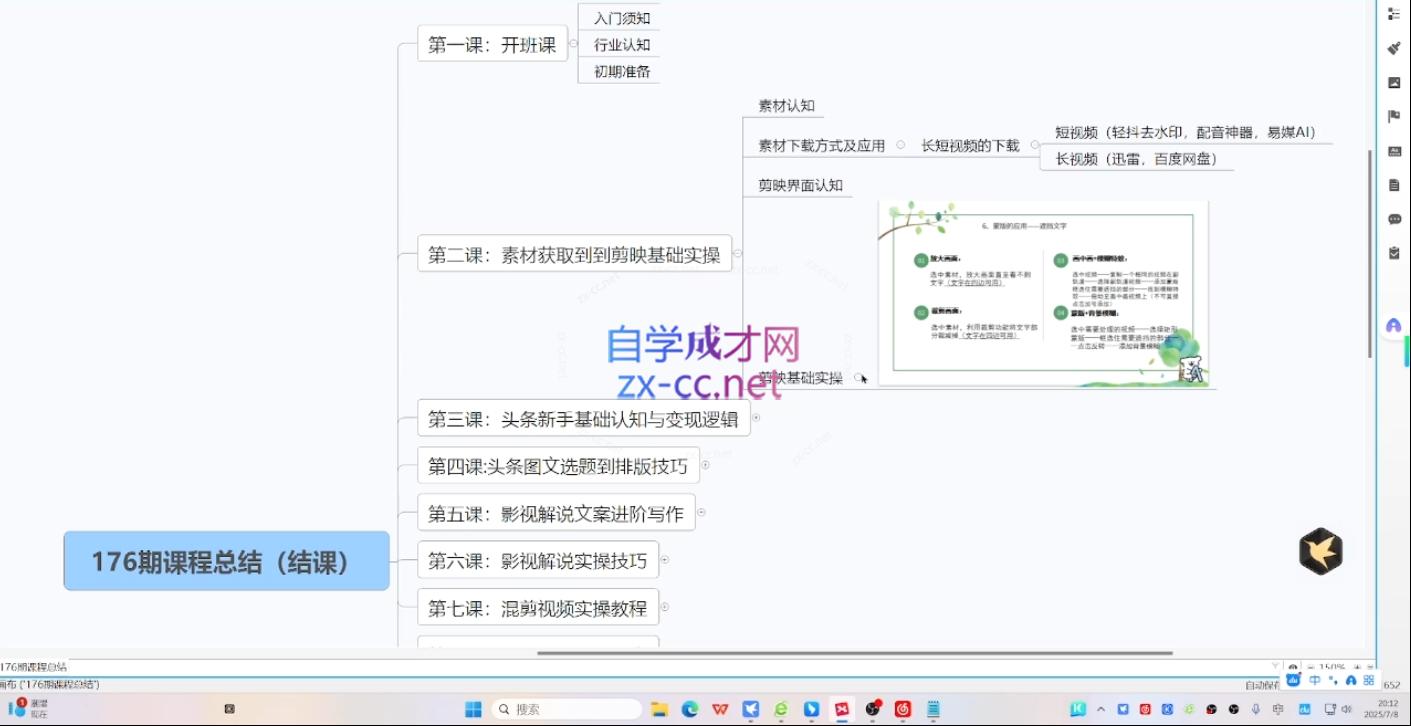Switch to the XMind taskbar icon

[842, 709]
